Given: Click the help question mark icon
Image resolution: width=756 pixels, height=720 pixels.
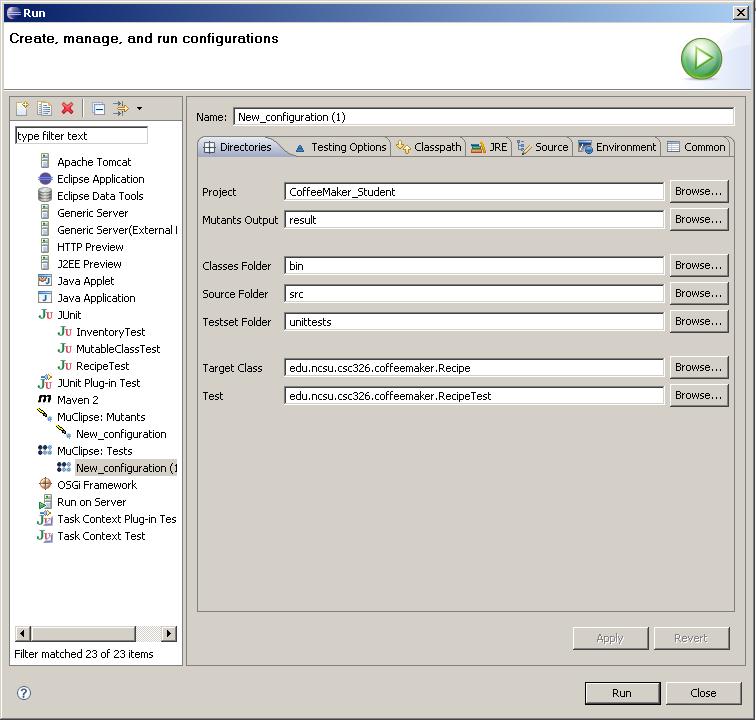Looking at the screenshot, I should point(24,693).
